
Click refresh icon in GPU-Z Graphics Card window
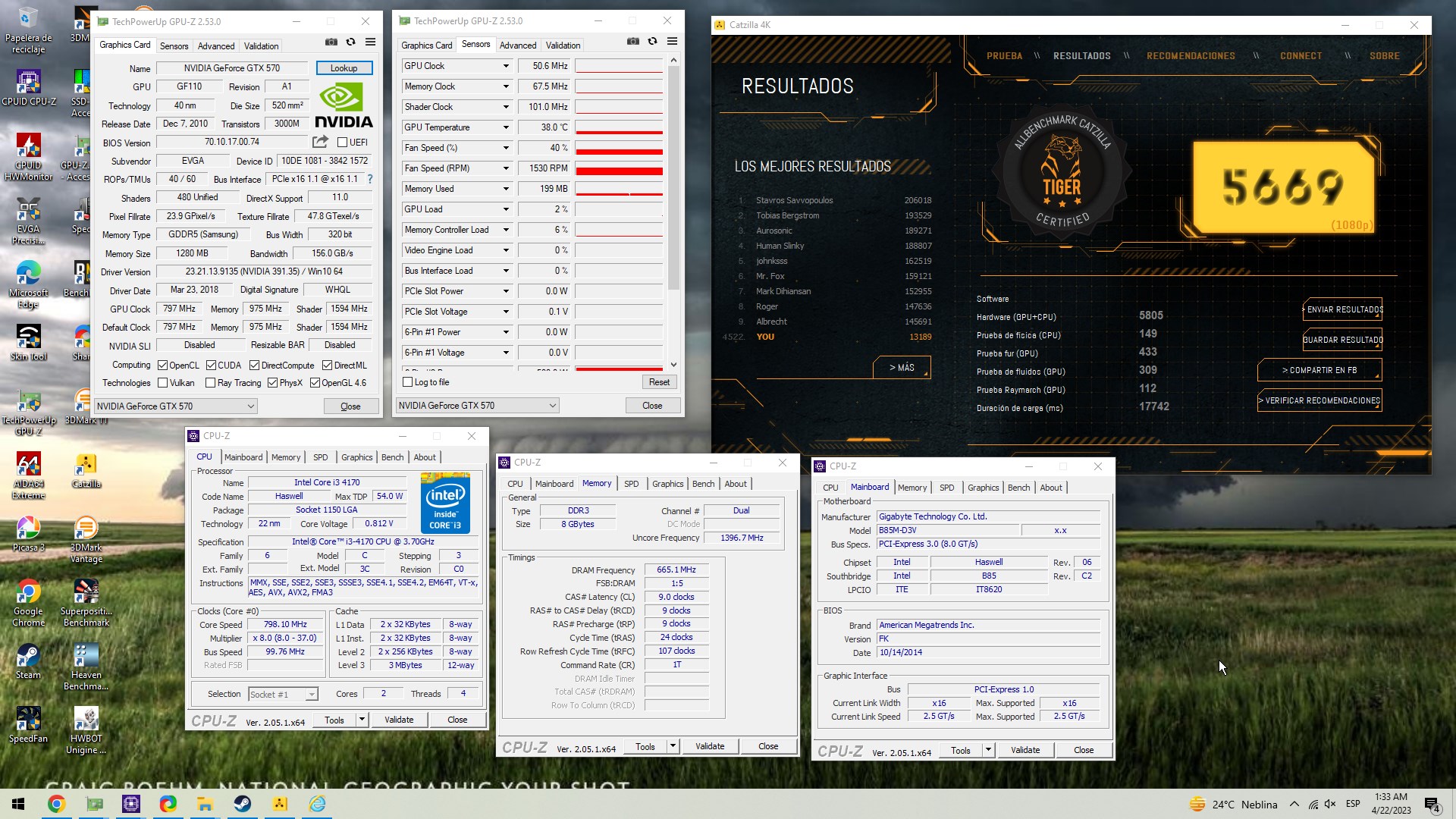point(350,42)
